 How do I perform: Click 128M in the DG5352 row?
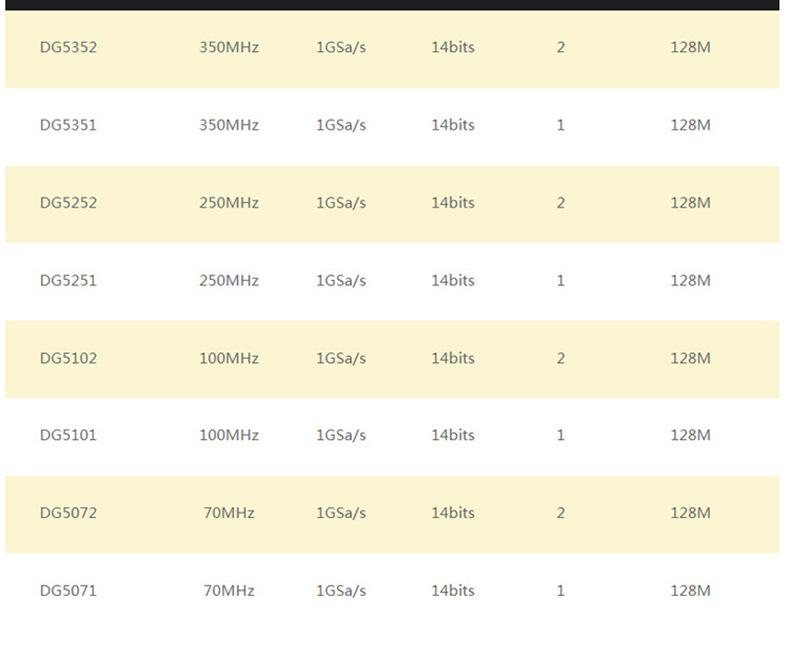tap(690, 47)
